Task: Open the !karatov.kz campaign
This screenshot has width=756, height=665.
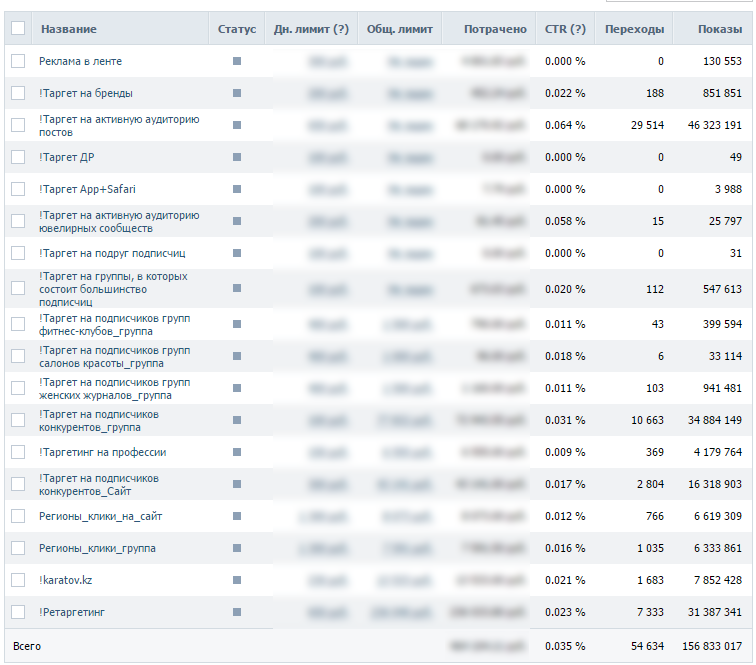Action: tap(66, 580)
